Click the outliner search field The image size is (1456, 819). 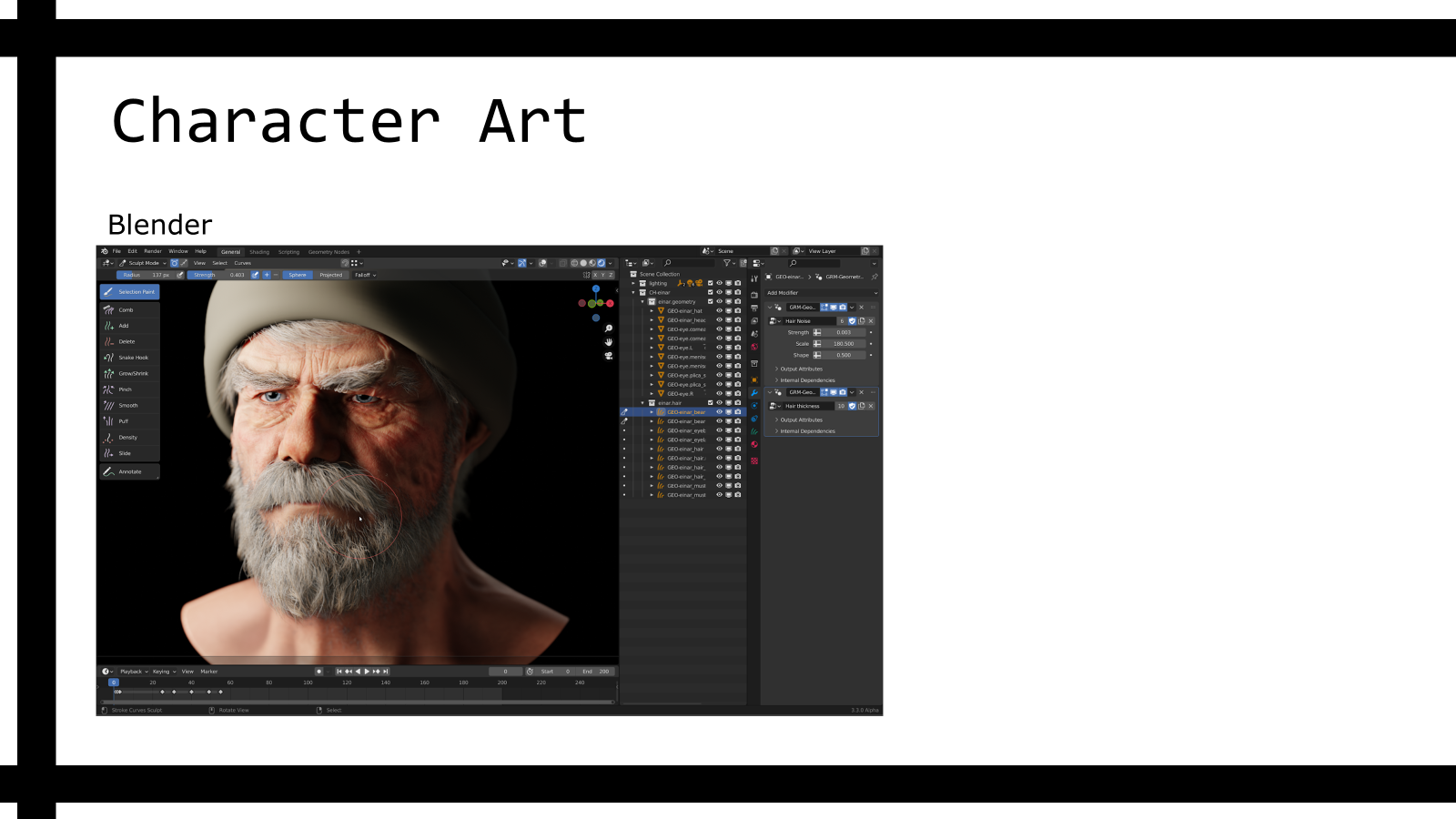click(x=689, y=263)
